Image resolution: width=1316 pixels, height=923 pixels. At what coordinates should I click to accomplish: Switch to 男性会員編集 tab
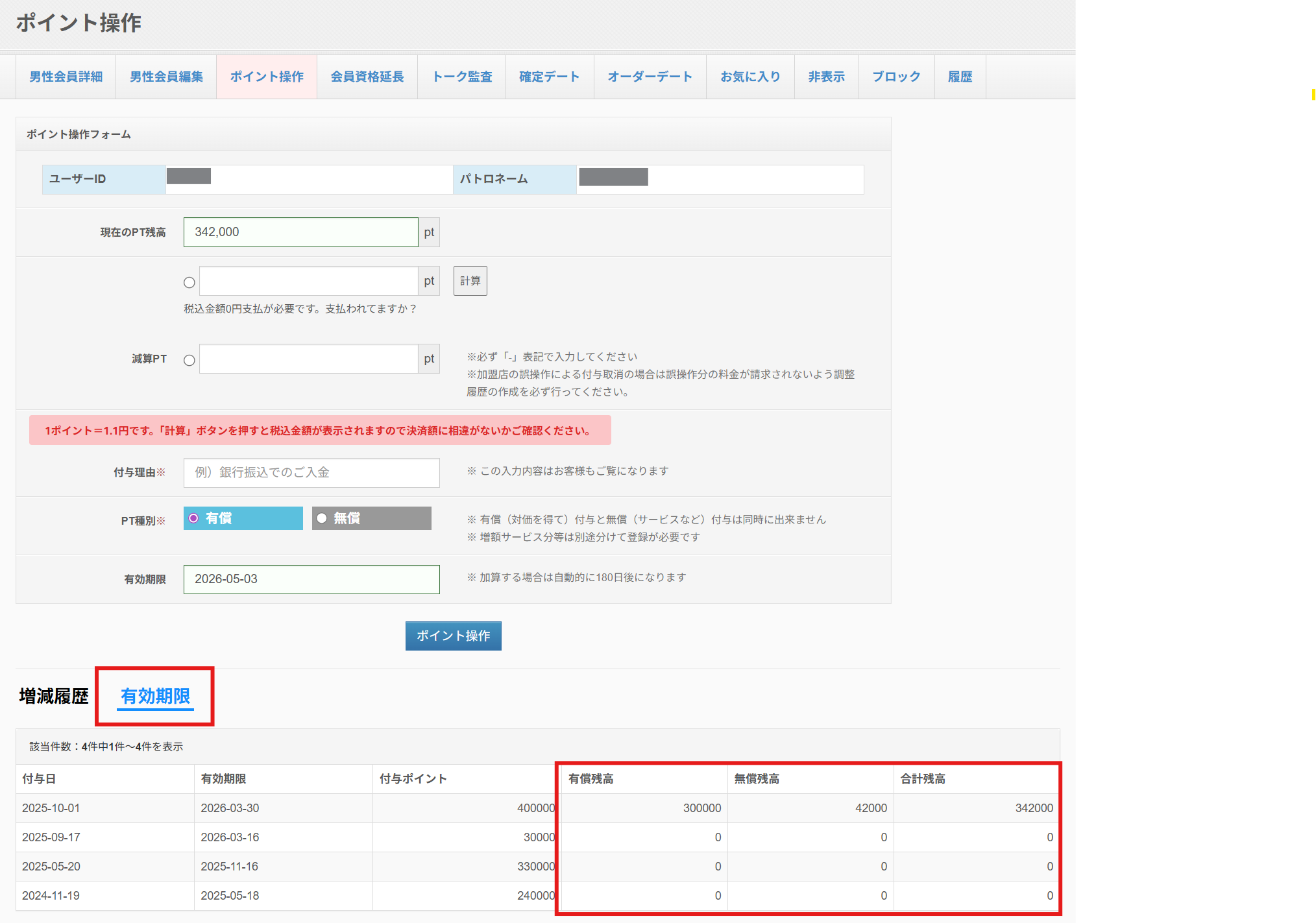(166, 77)
